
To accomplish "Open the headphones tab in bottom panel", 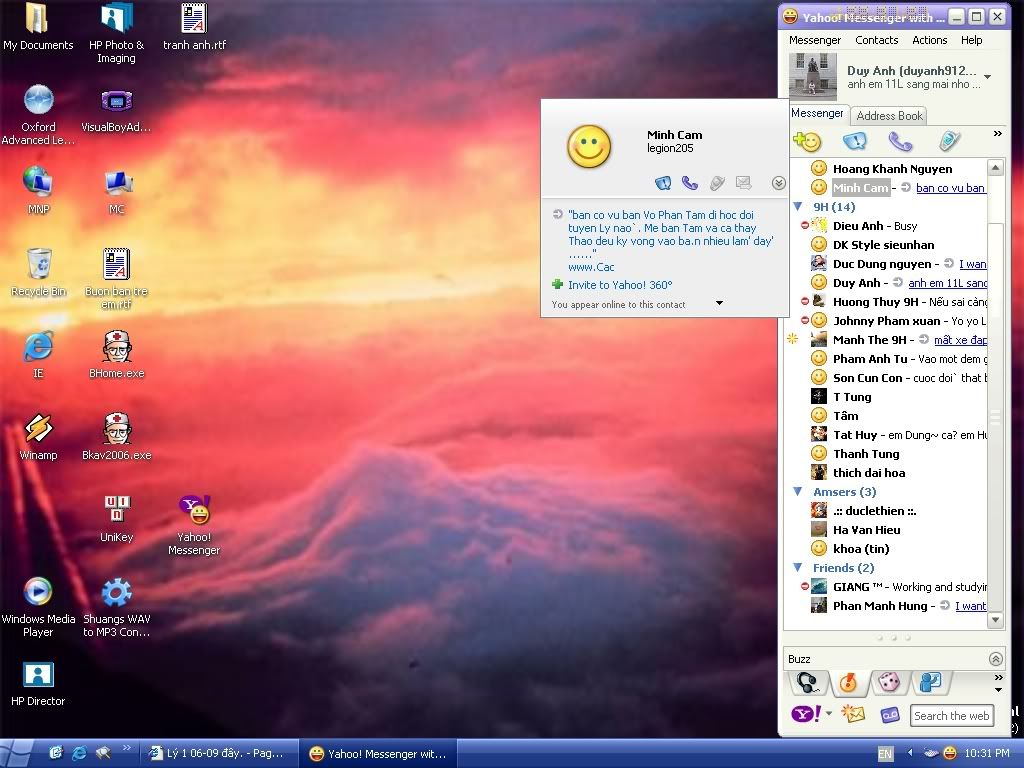I will tap(808, 683).
